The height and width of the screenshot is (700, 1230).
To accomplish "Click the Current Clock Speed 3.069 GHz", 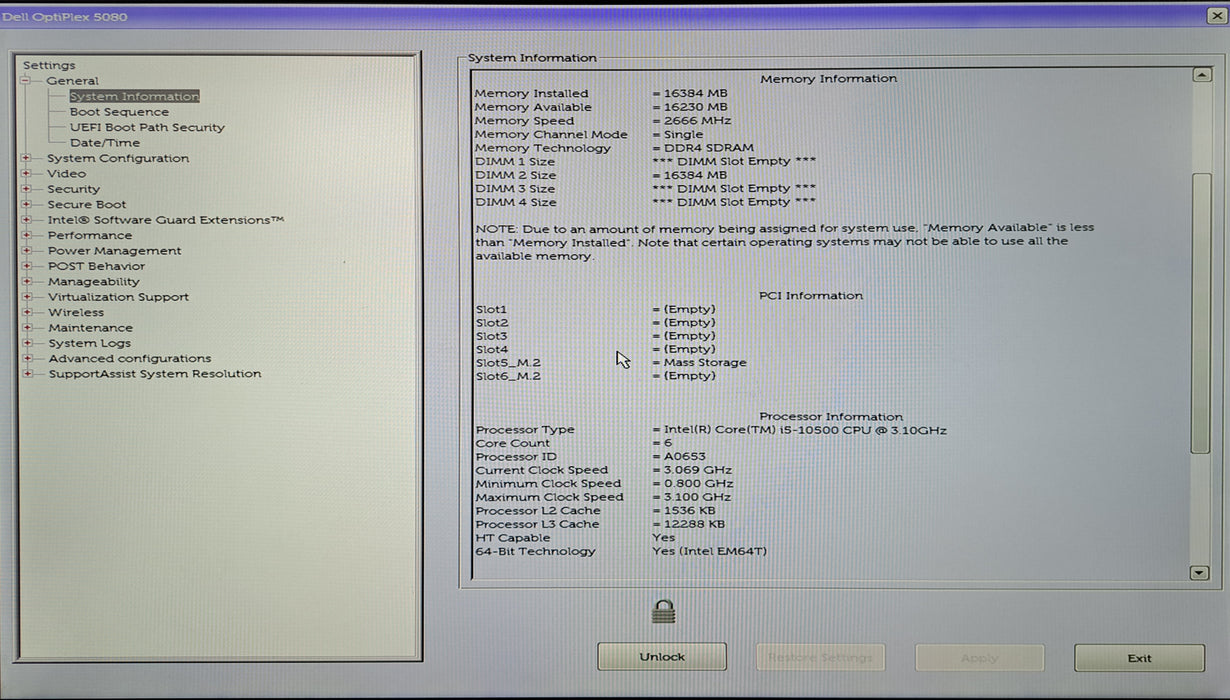I will [x=692, y=470].
